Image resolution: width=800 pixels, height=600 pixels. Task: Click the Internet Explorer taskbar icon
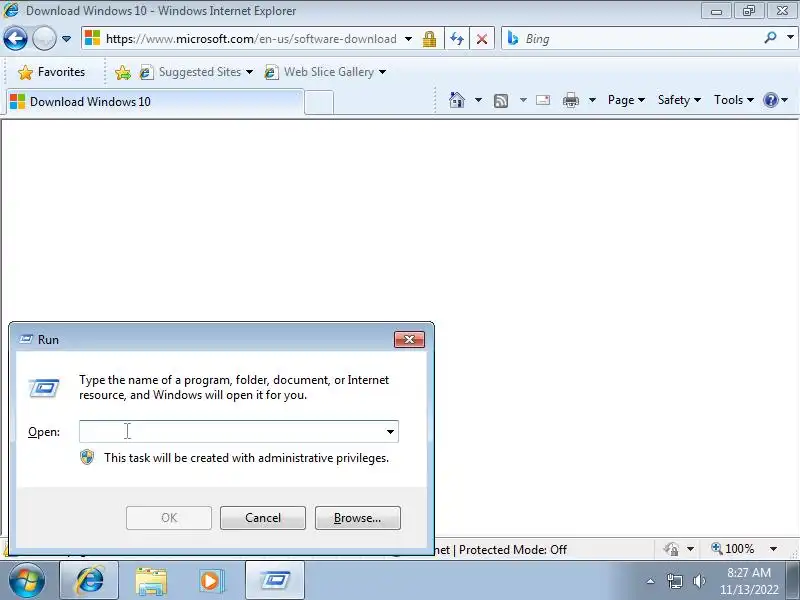(x=89, y=581)
